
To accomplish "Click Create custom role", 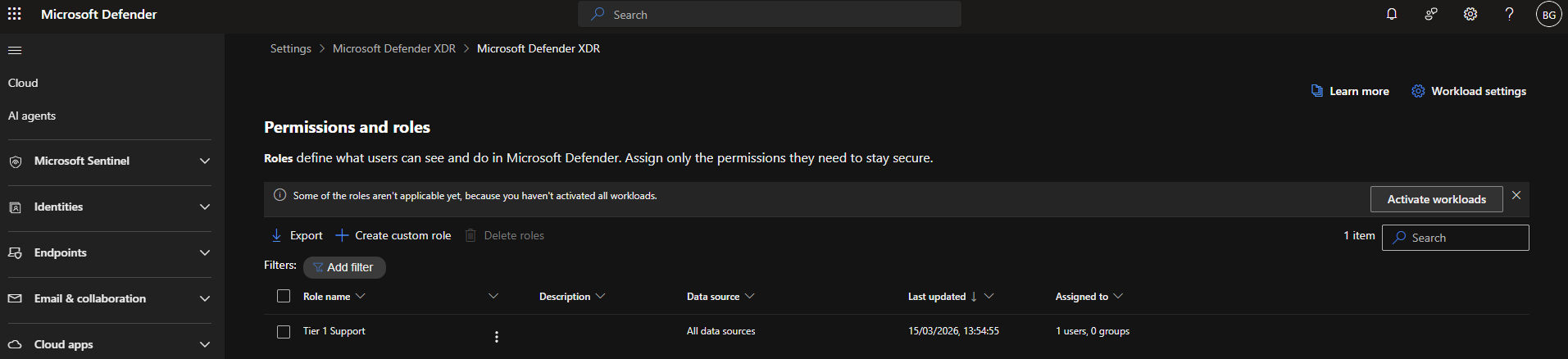I will pyautogui.click(x=393, y=235).
